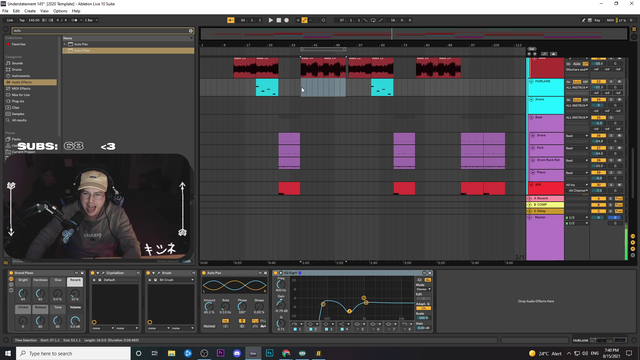Open Google Chrome from the taskbar
Image resolution: width=640 pixels, height=360 pixels.
[x=286, y=353]
